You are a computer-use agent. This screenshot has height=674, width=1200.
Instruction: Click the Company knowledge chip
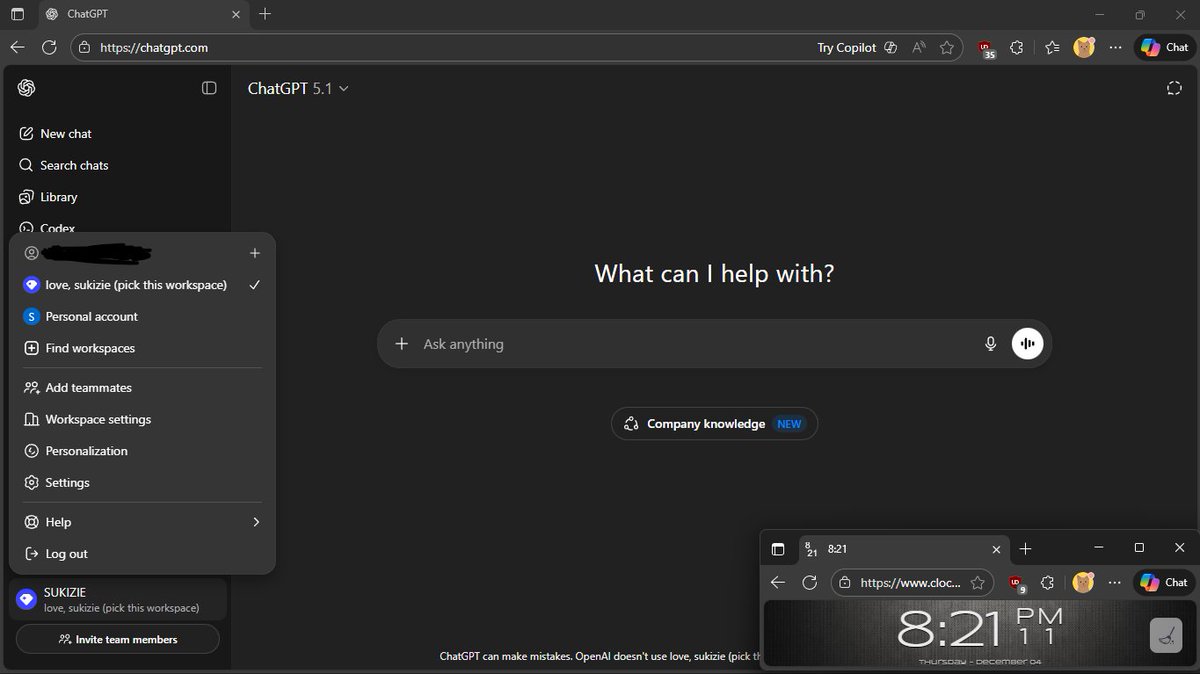point(714,424)
